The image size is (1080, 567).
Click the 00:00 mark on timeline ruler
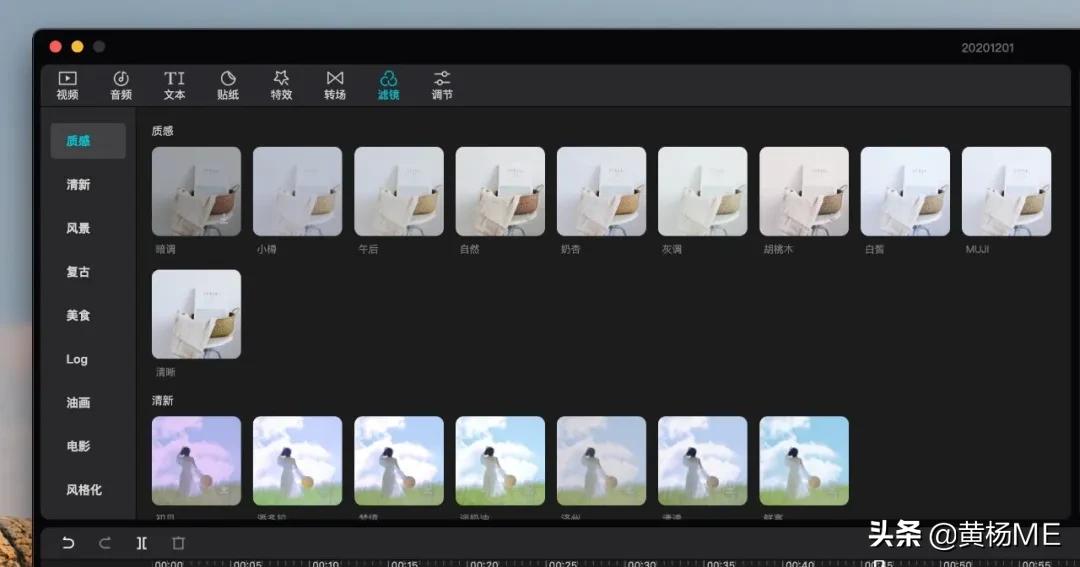(169, 563)
